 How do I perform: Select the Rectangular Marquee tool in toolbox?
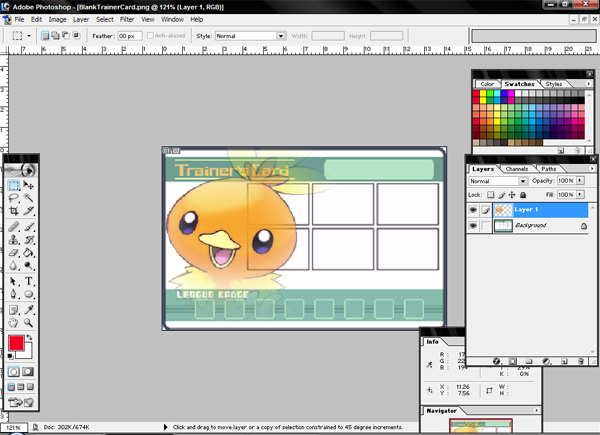pos(14,186)
